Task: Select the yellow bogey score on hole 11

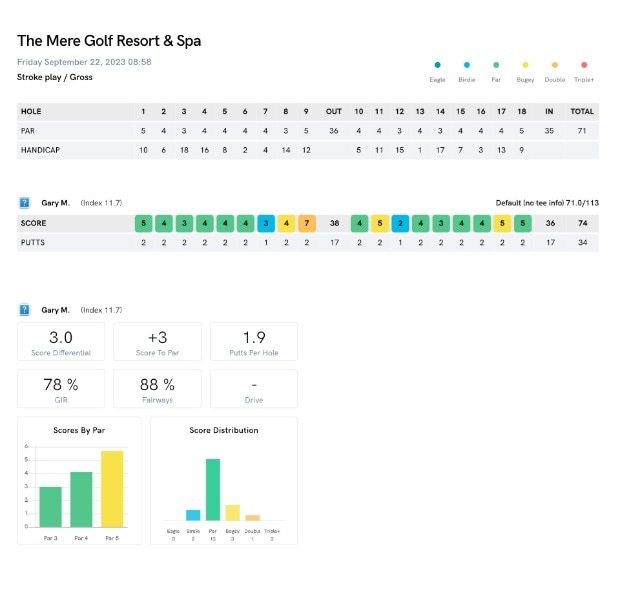Action: tap(380, 223)
